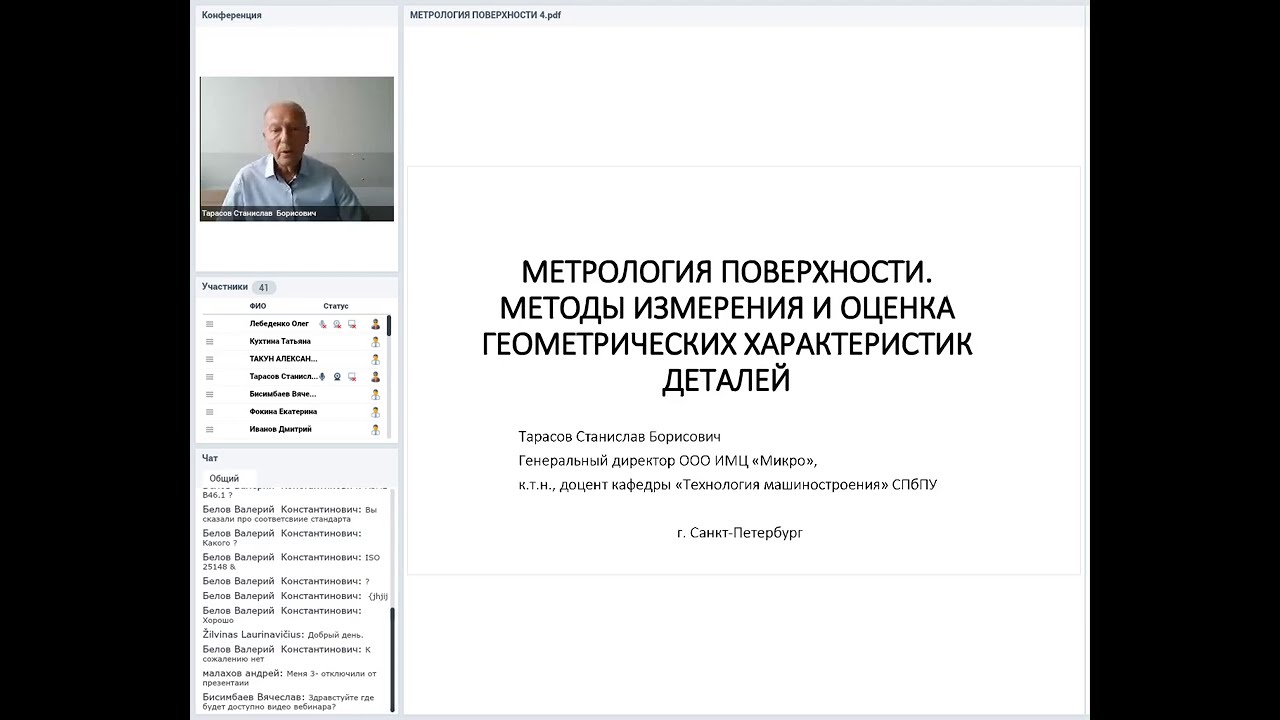Viewport: 1280px width, 720px height.
Task: Click the presenter webcam video
Action: click(x=297, y=149)
